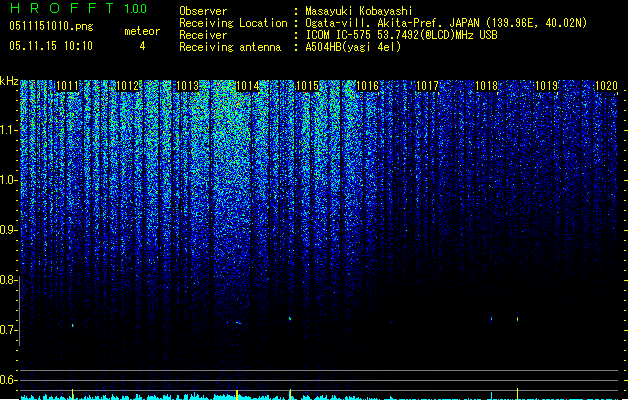Click the 1016 time marker
629x400 pixels.
coord(367,86)
